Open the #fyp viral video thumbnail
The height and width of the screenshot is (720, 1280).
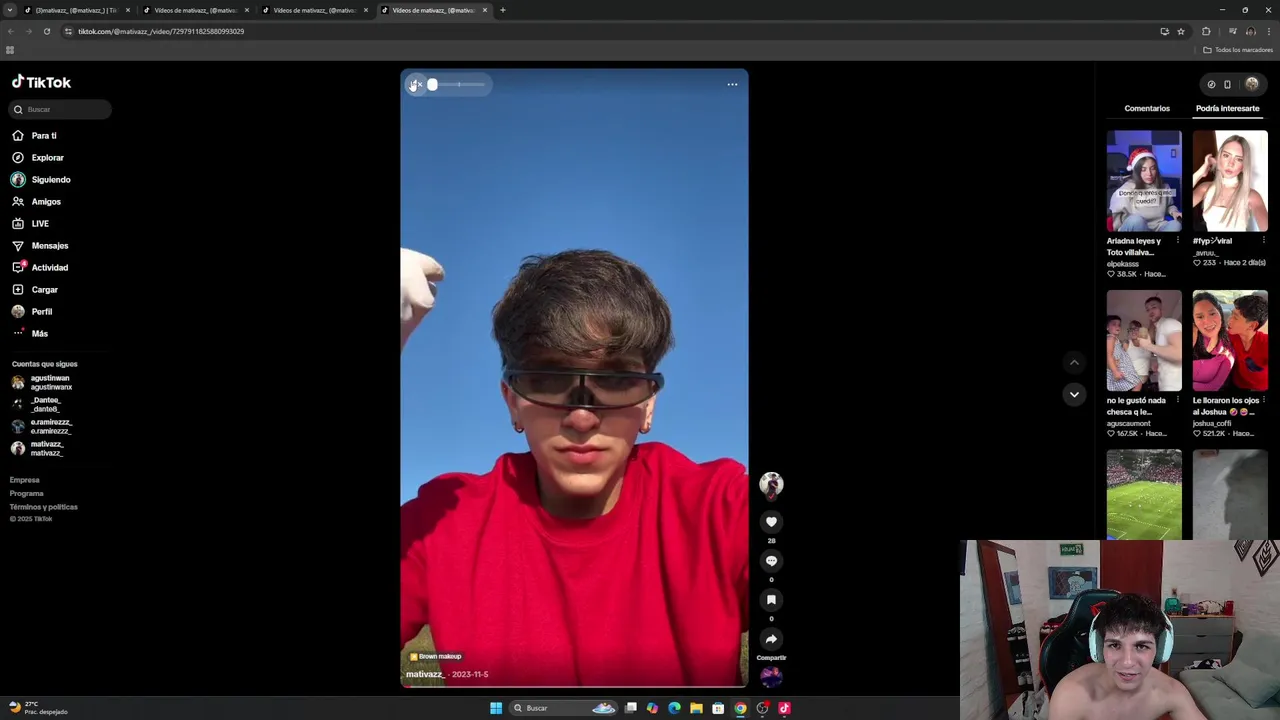[x=1230, y=181]
